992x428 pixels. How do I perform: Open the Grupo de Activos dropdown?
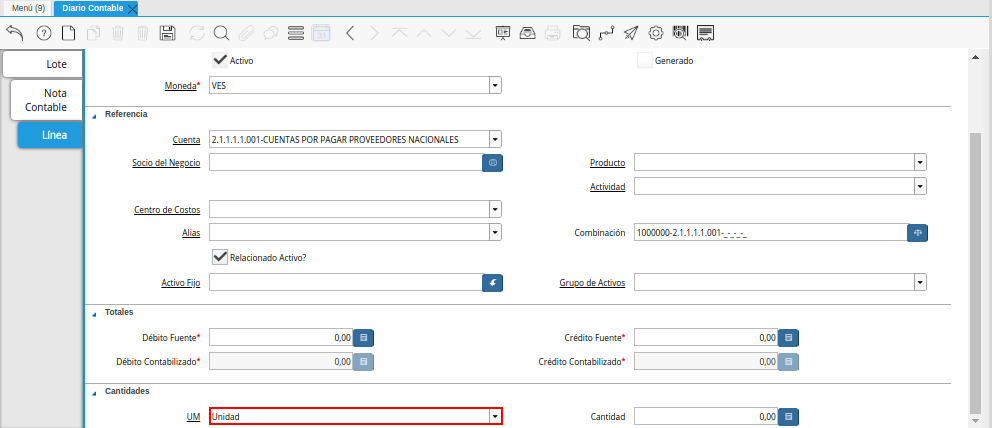921,283
